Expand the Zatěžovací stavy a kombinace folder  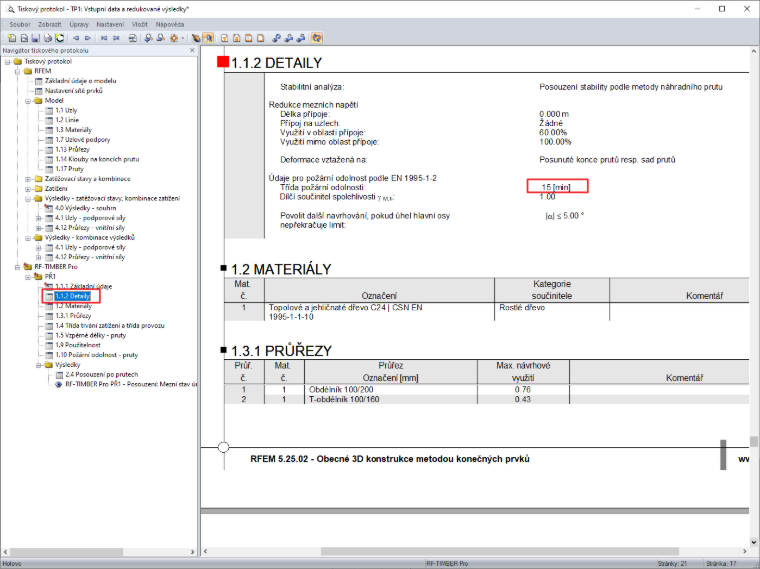click(x=28, y=179)
